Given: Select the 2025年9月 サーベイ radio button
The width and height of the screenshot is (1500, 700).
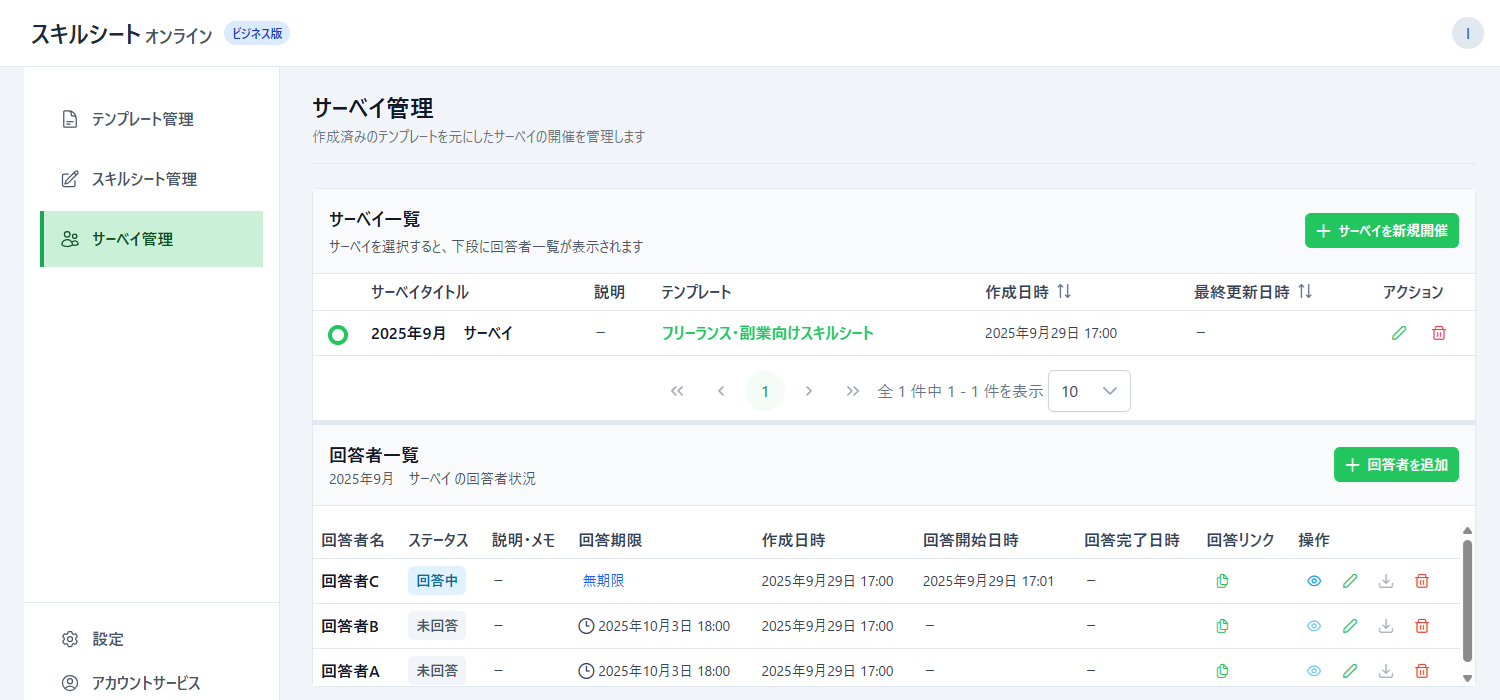Looking at the screenshot, I should coord(338,335).
